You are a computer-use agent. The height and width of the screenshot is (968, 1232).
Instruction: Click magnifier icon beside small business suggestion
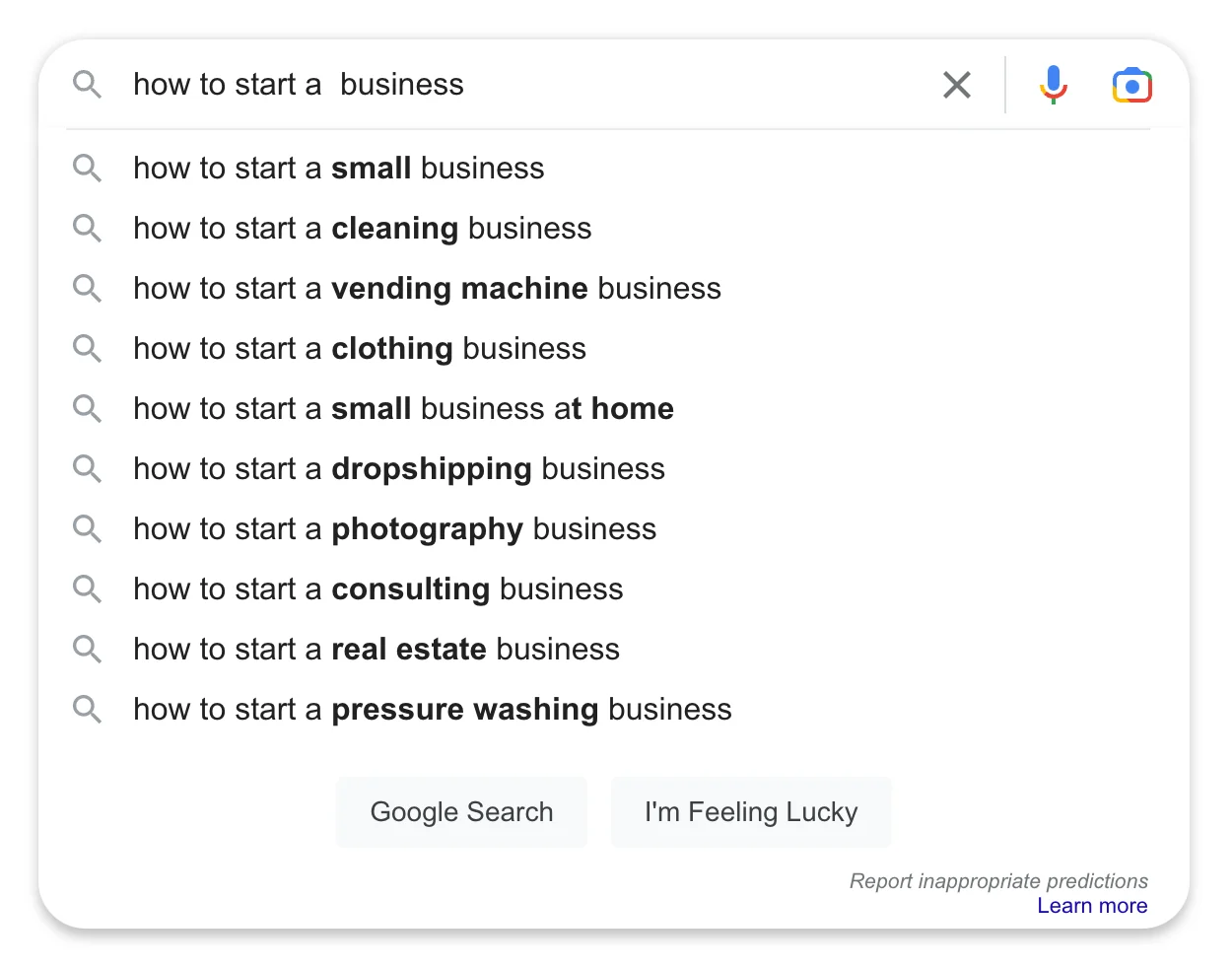pyautogui.click(x=87, y=169)
